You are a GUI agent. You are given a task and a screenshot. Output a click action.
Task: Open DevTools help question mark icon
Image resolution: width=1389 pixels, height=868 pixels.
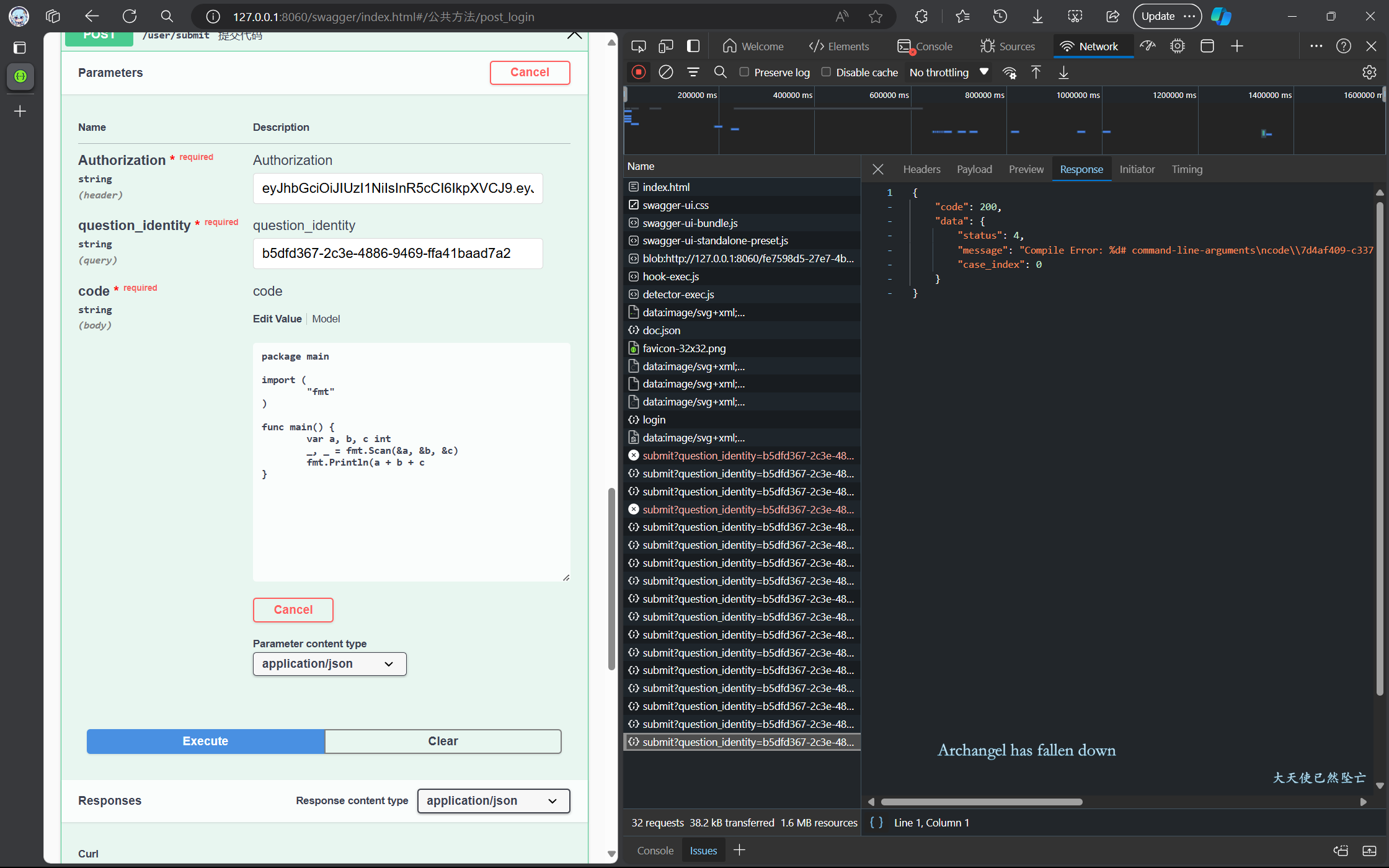1344,46
